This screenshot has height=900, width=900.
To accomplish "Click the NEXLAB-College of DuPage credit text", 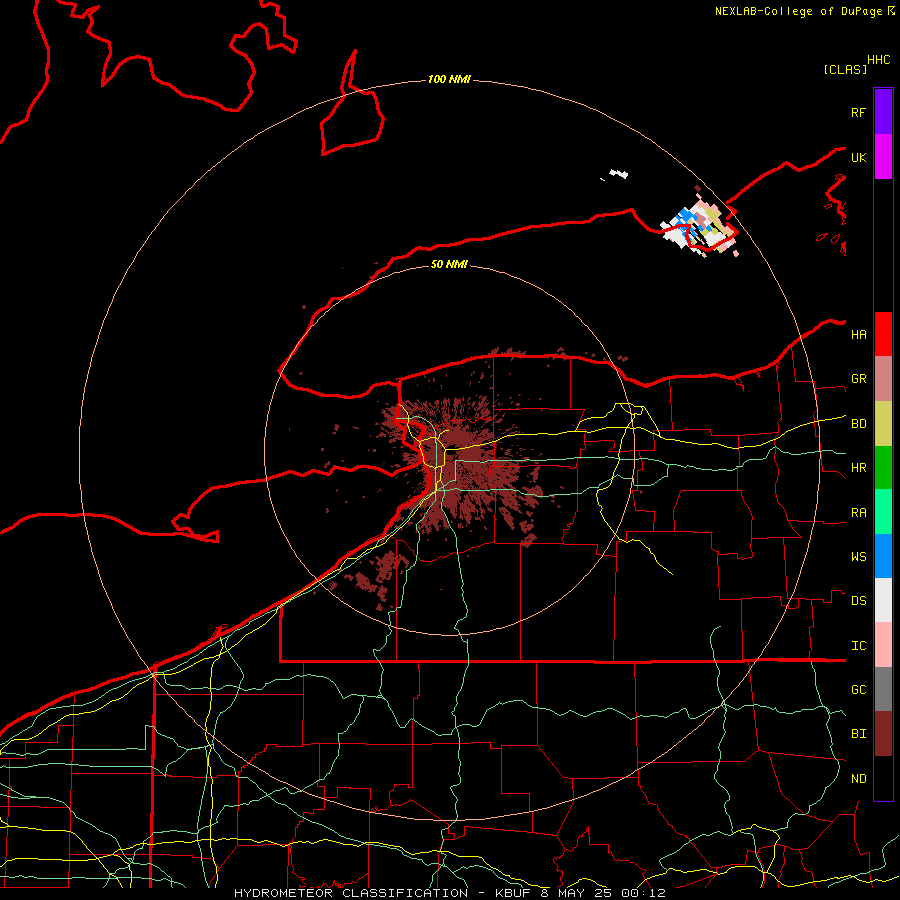I will pyautogui.click(x=799, y=11).
